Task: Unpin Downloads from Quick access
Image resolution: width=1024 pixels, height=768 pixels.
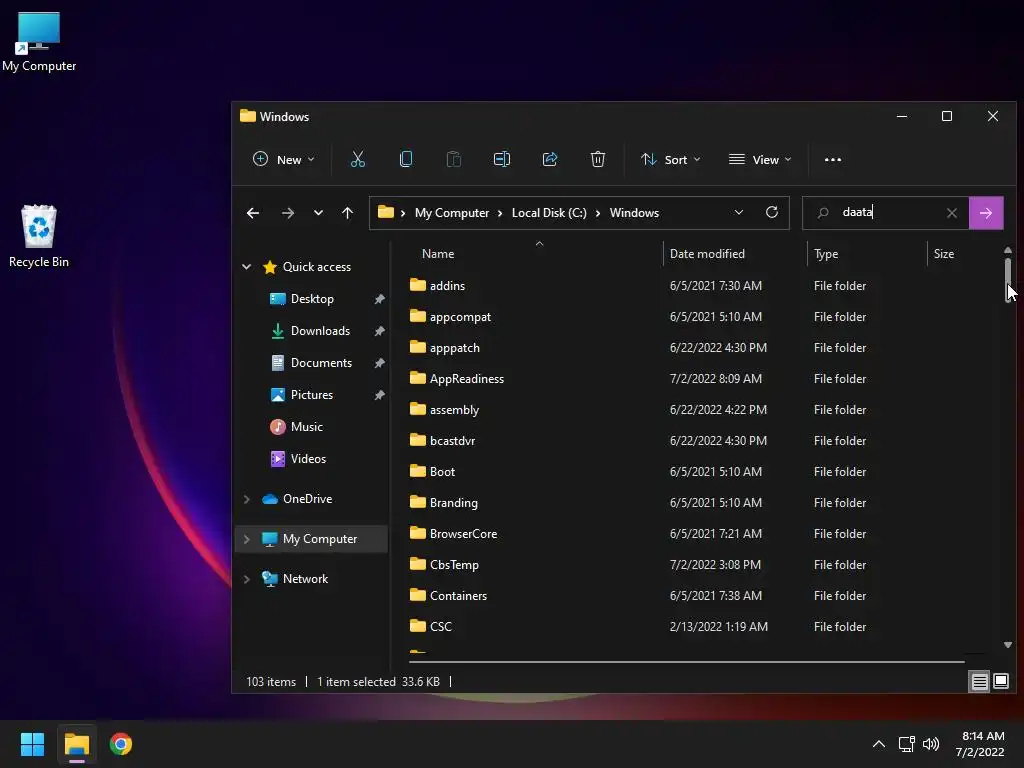Action: click(x=379, y=331)
